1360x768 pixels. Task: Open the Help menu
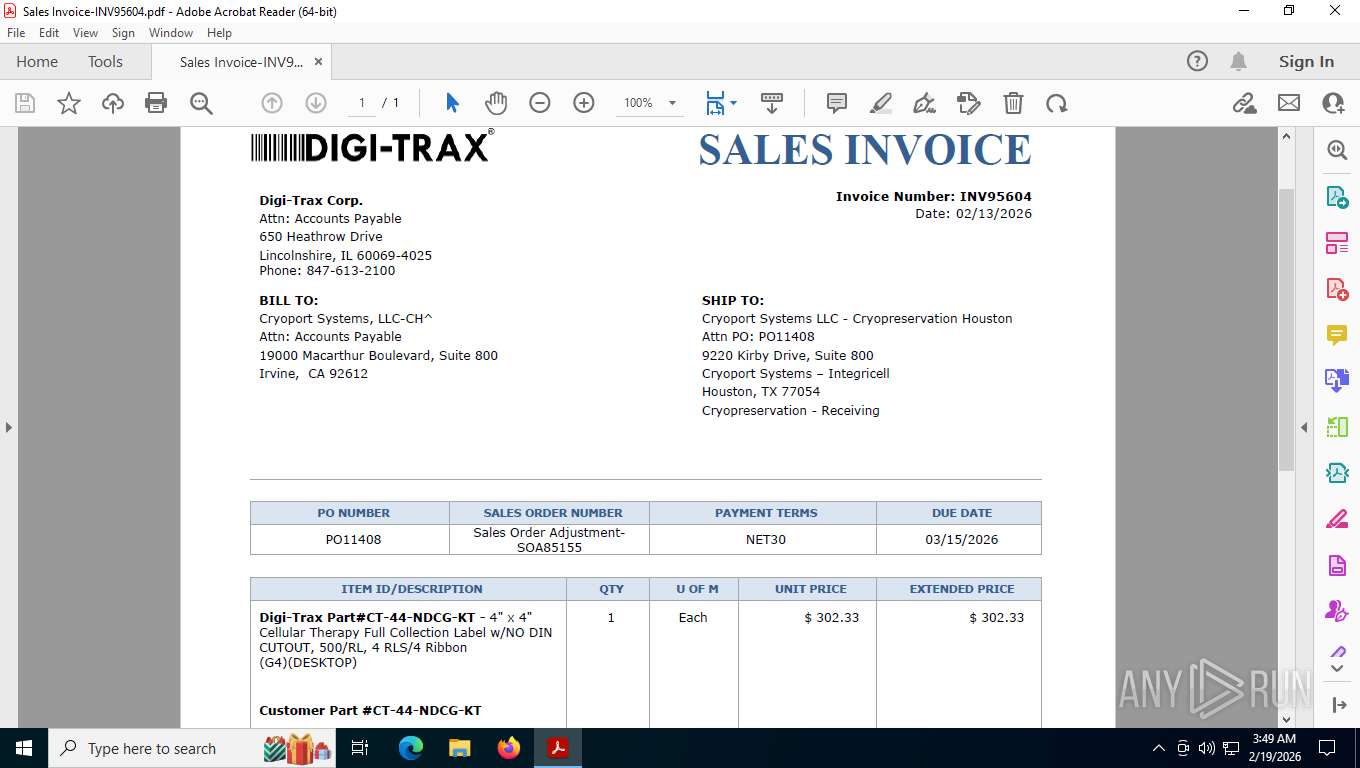[219, 33]
